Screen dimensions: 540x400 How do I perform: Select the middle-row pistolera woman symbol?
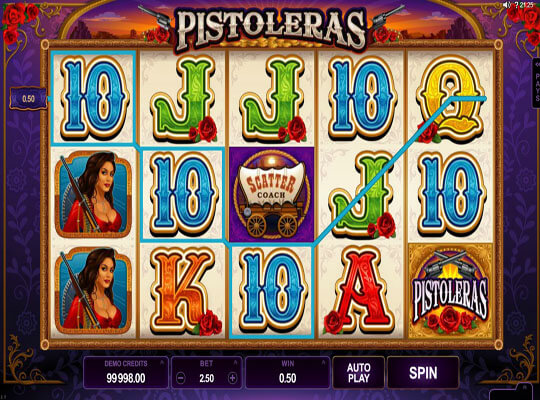pos(93,194)
